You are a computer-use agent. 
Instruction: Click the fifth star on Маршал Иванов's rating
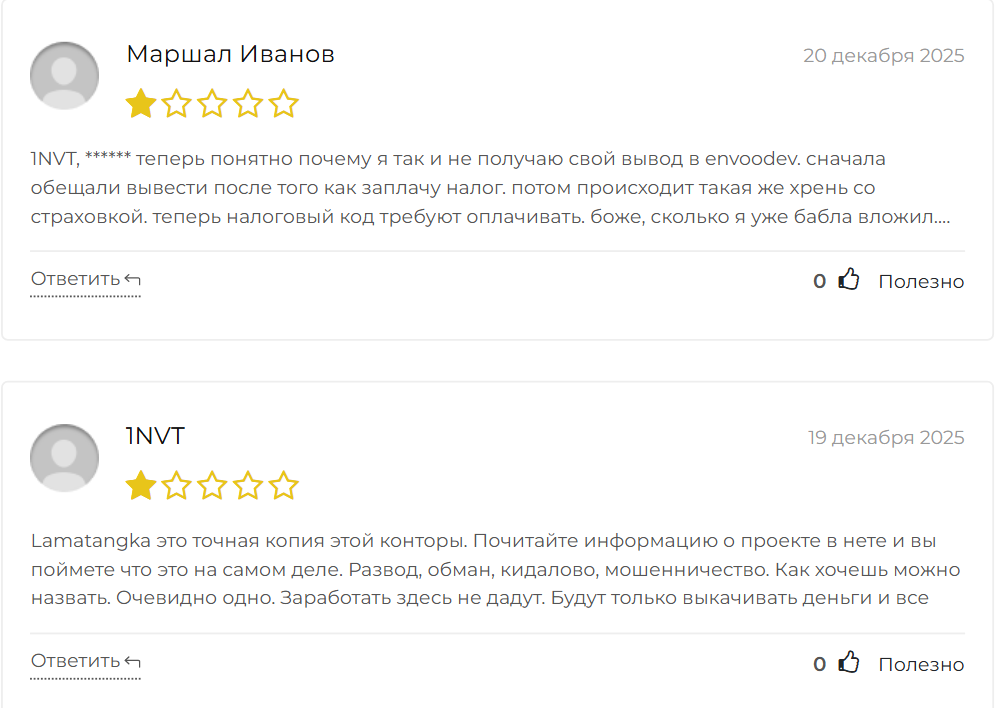pyautogui.click(x=284, y=104)
